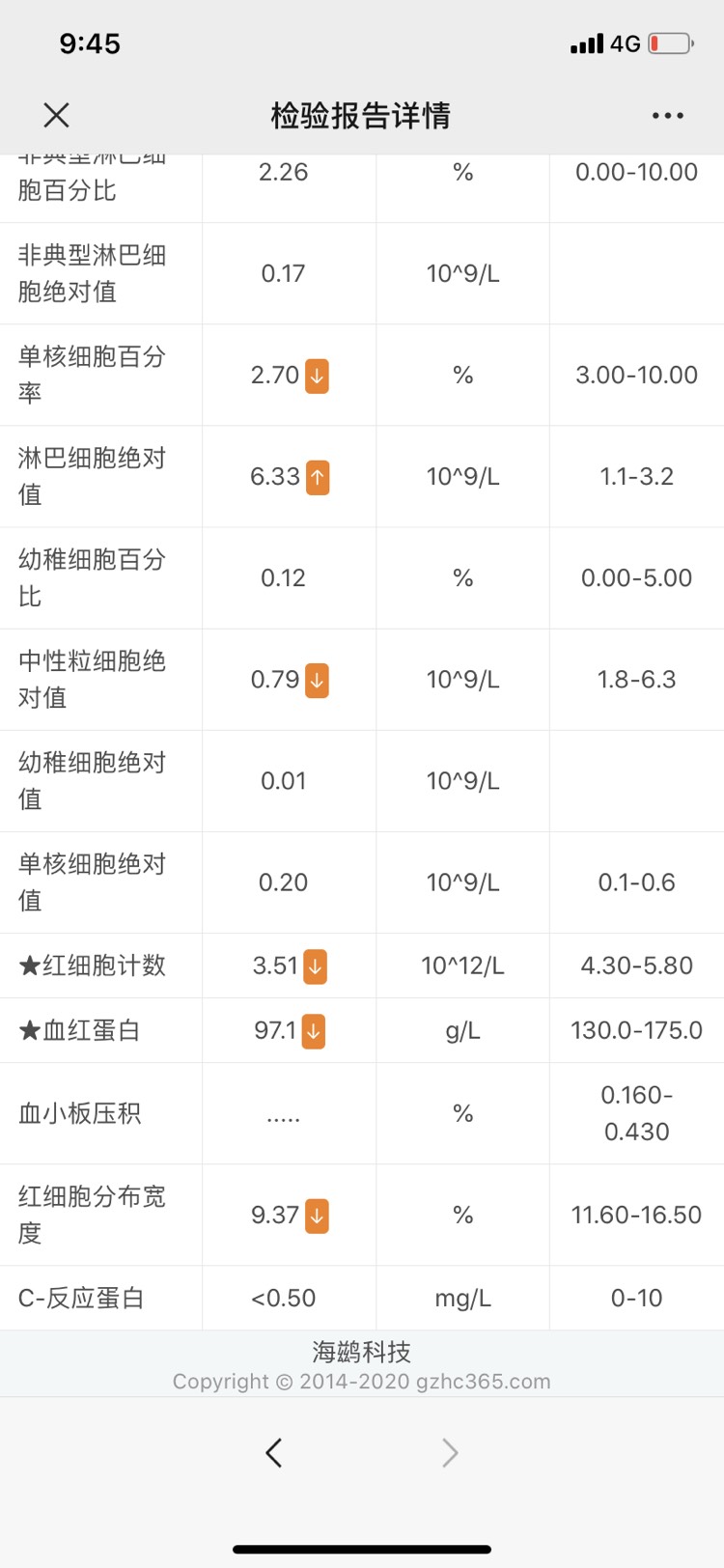Go back with the left chevron

tap(274, 1452)
